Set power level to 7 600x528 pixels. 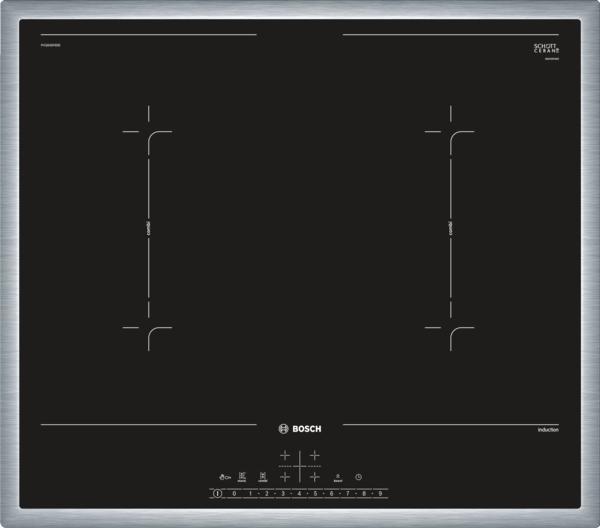click(x=347, y=494)
